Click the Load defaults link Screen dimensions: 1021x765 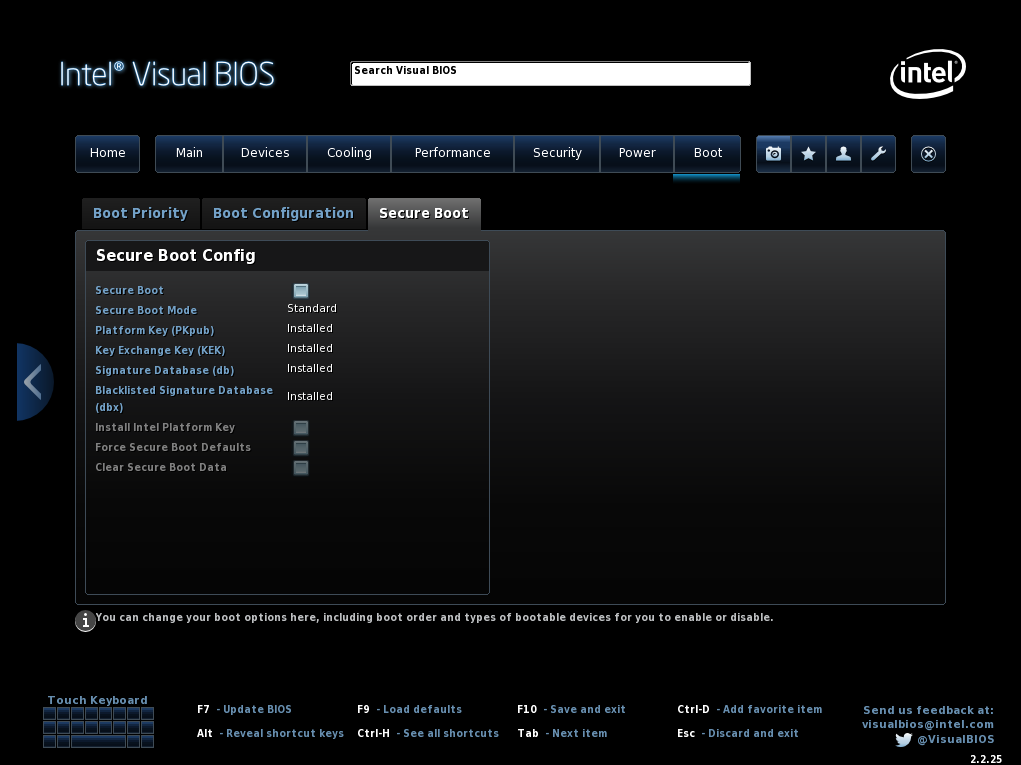[423, 710]
